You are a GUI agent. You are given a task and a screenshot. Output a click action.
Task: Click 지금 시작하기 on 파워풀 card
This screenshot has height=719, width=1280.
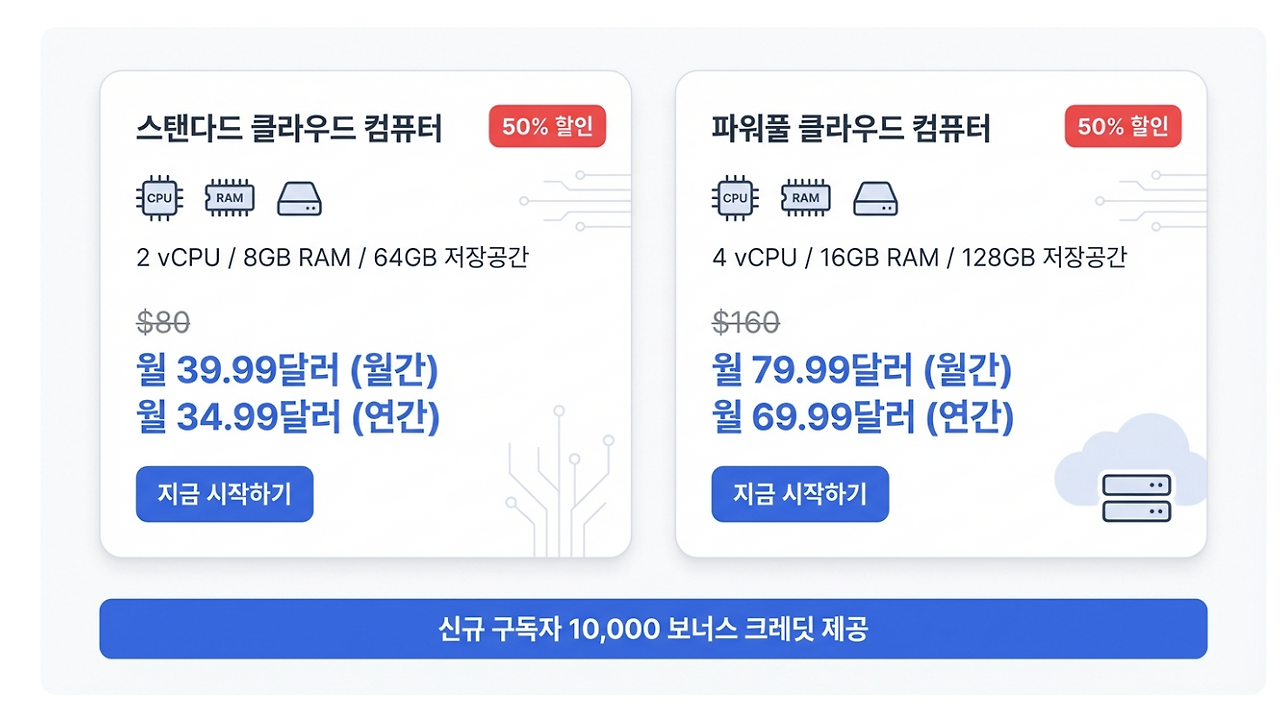(800, 494)
